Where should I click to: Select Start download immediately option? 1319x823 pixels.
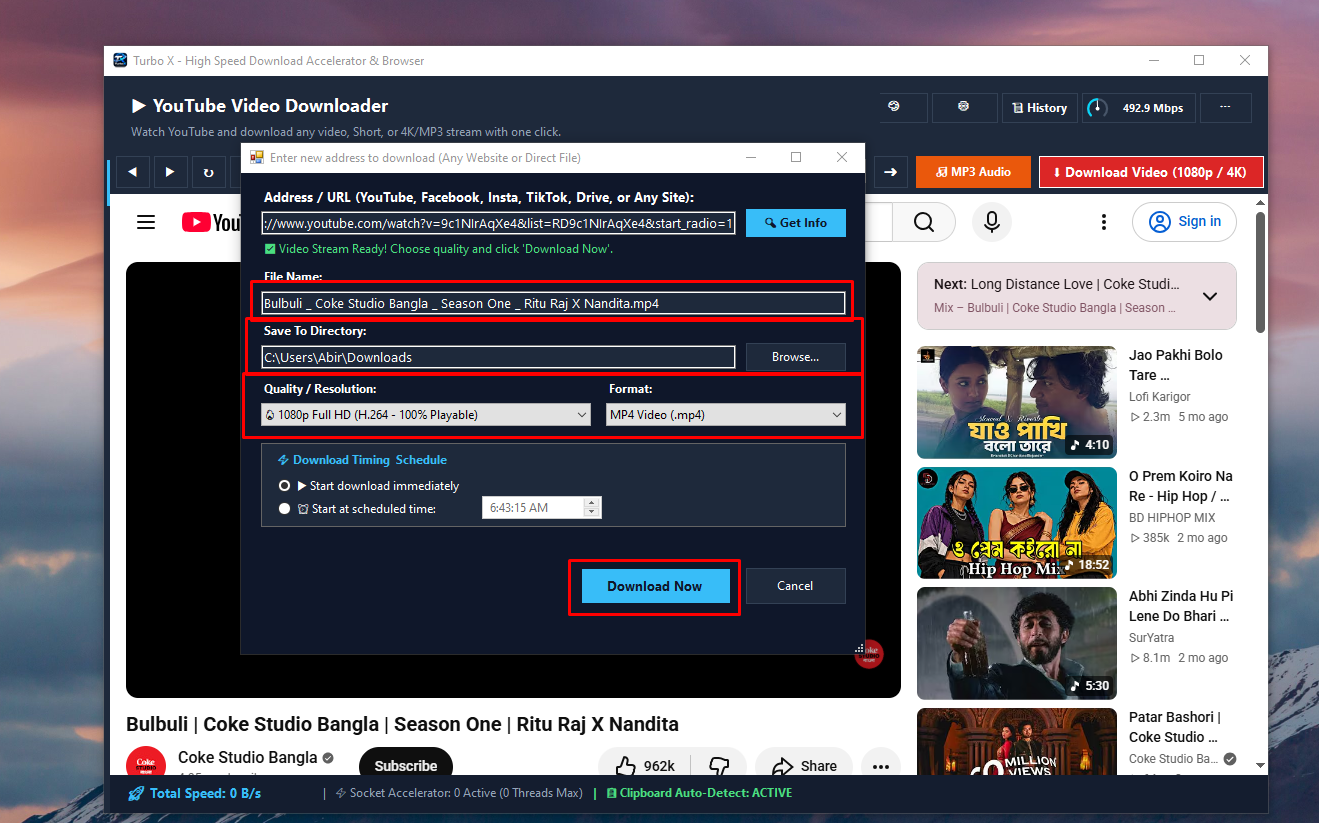click(x=285, y=486)
